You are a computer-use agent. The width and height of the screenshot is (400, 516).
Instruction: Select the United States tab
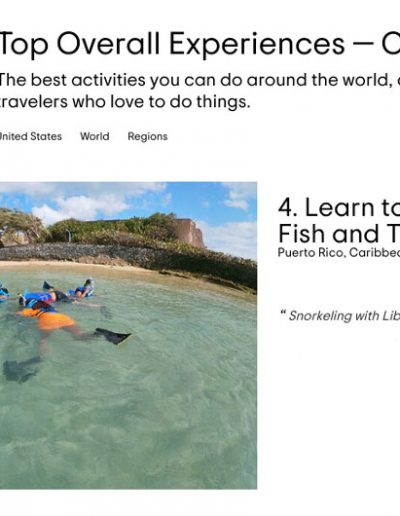(31, 136)
